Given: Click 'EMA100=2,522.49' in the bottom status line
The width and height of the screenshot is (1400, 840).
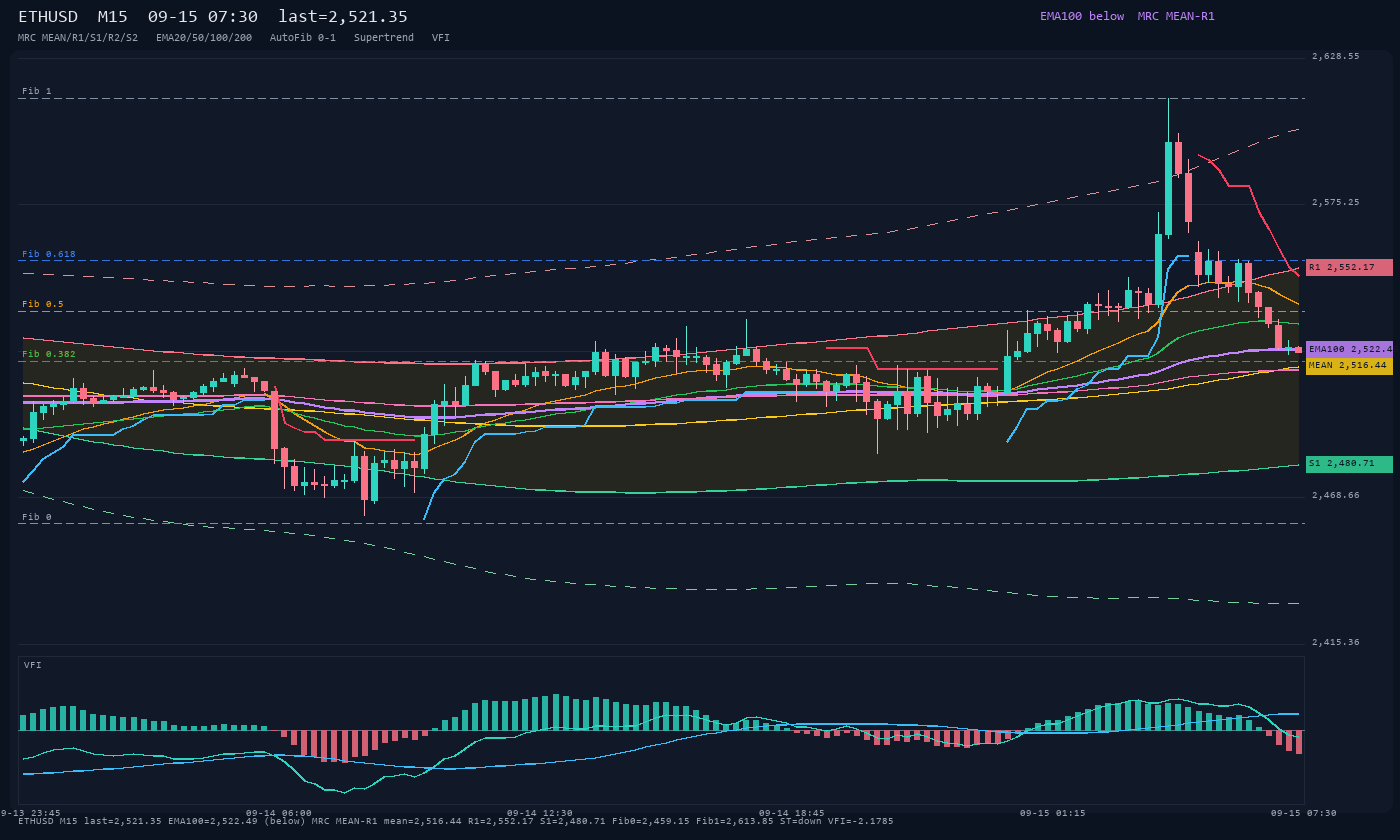Looking at the screenshot, I should point(212,821).
